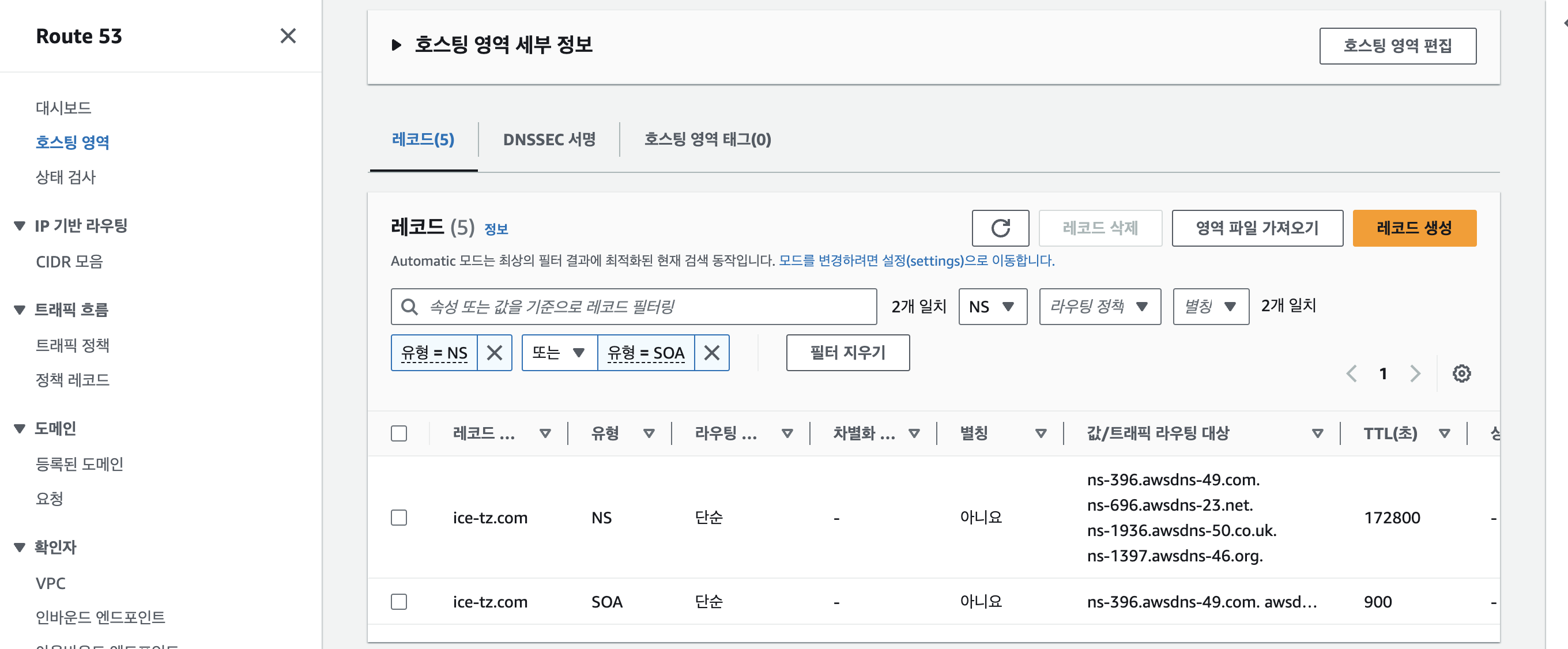Check the select-all records checkbox
This screenshot has height=649, width=1568.
click(399, 433)
